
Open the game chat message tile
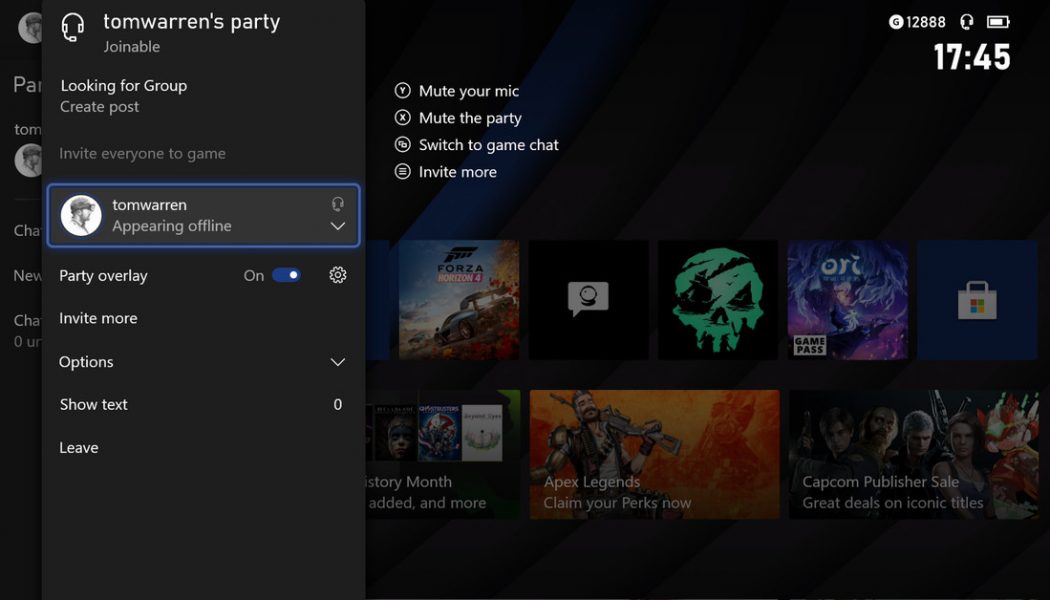(588, 298)
